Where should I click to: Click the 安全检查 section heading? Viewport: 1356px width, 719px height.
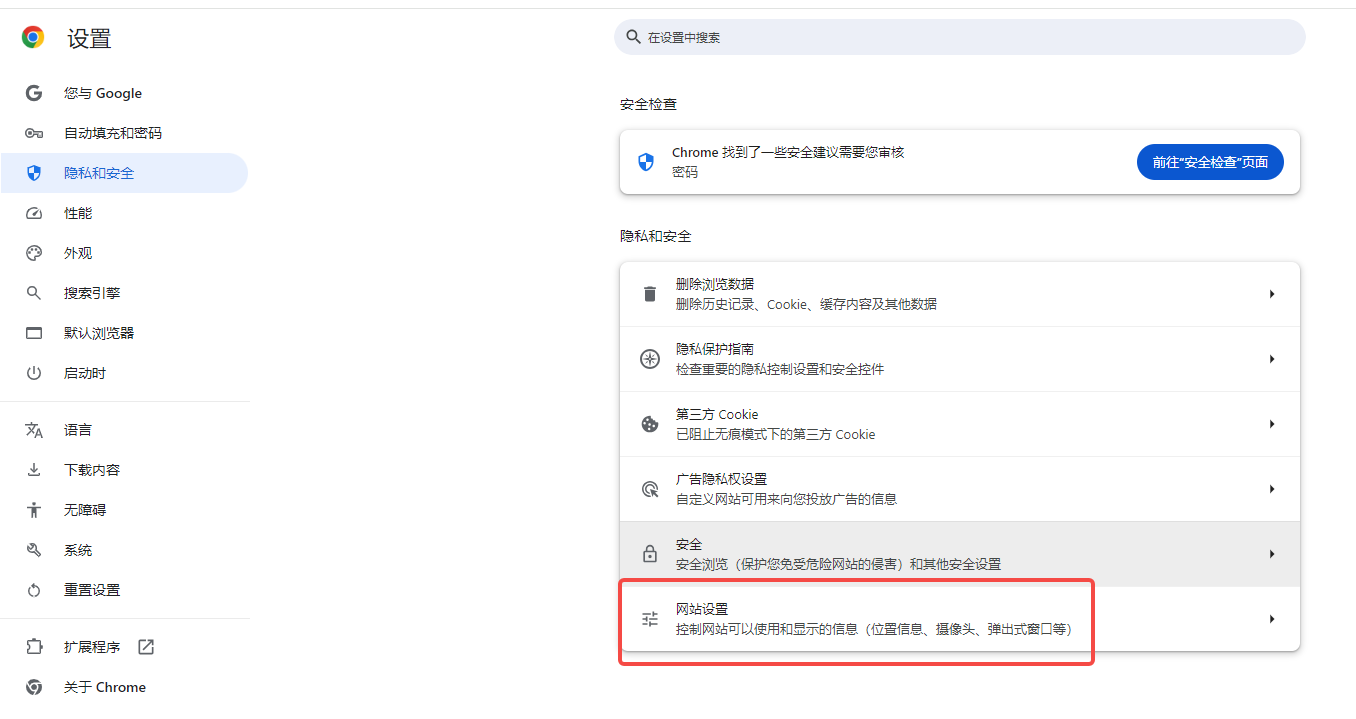tap(648, 104)
